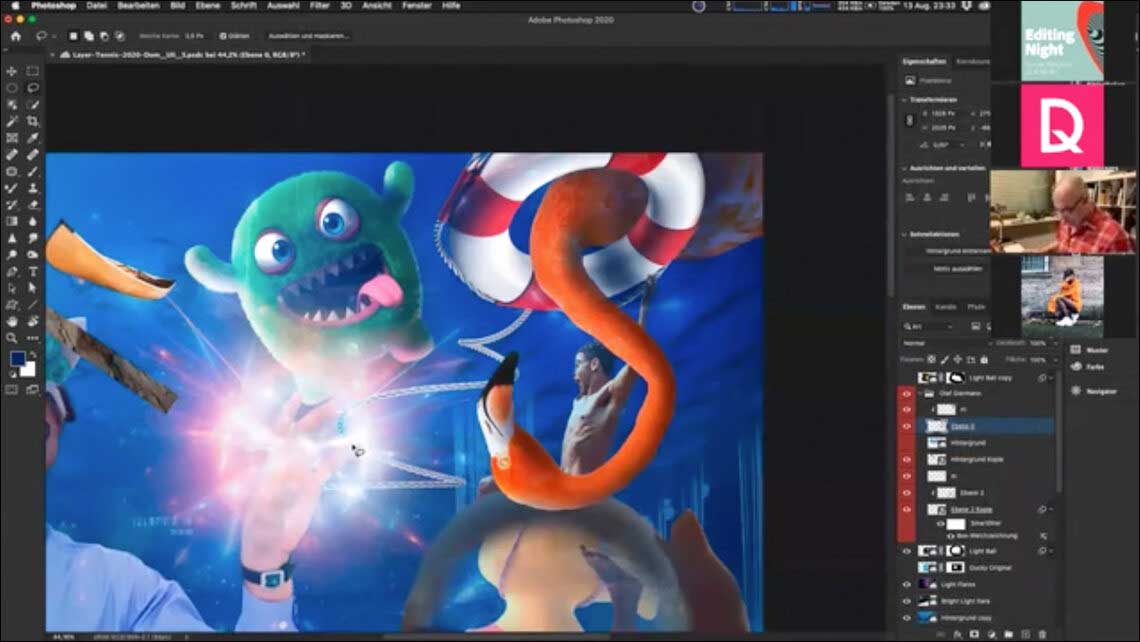
Task: Select the Hand tool
Action: point(12,321)
